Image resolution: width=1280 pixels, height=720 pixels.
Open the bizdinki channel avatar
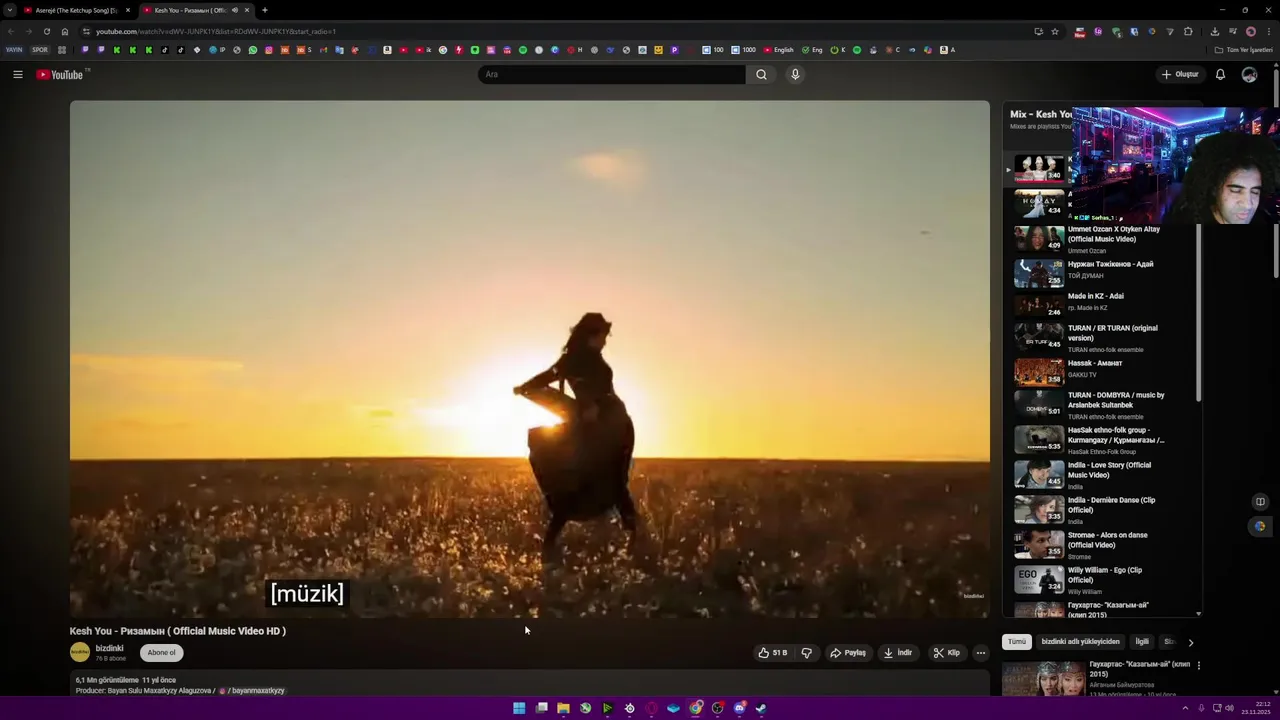(80, 652)
